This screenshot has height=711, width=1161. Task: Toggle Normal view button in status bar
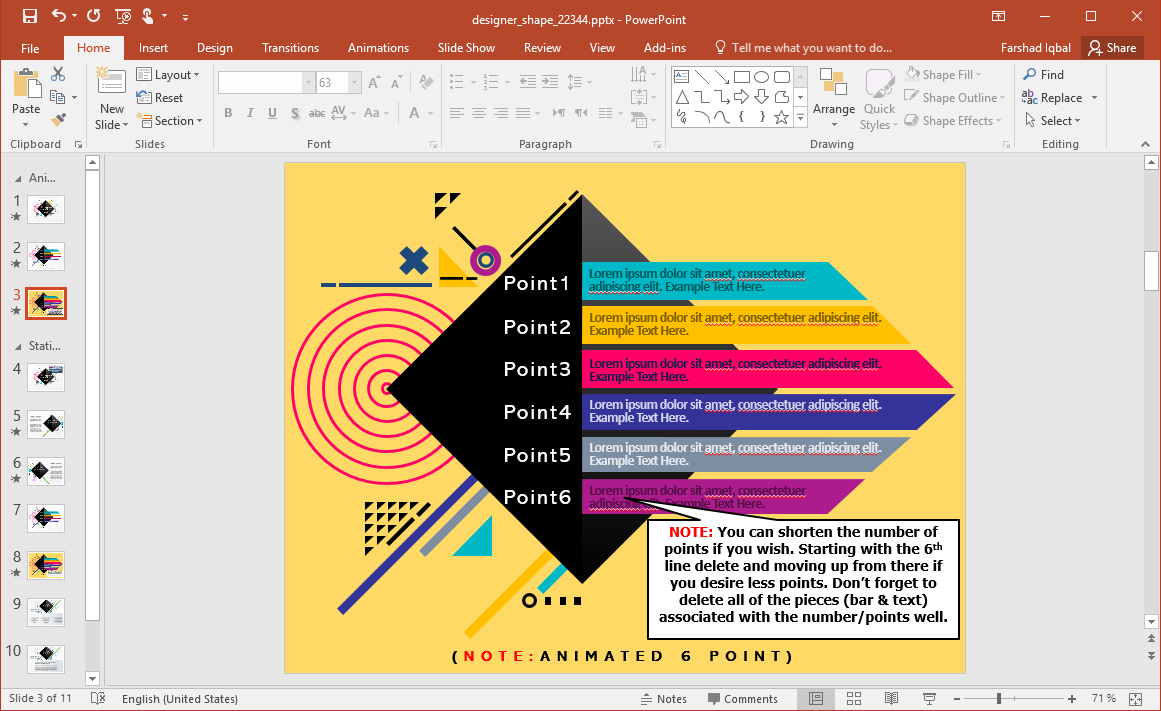coord(816,699)
